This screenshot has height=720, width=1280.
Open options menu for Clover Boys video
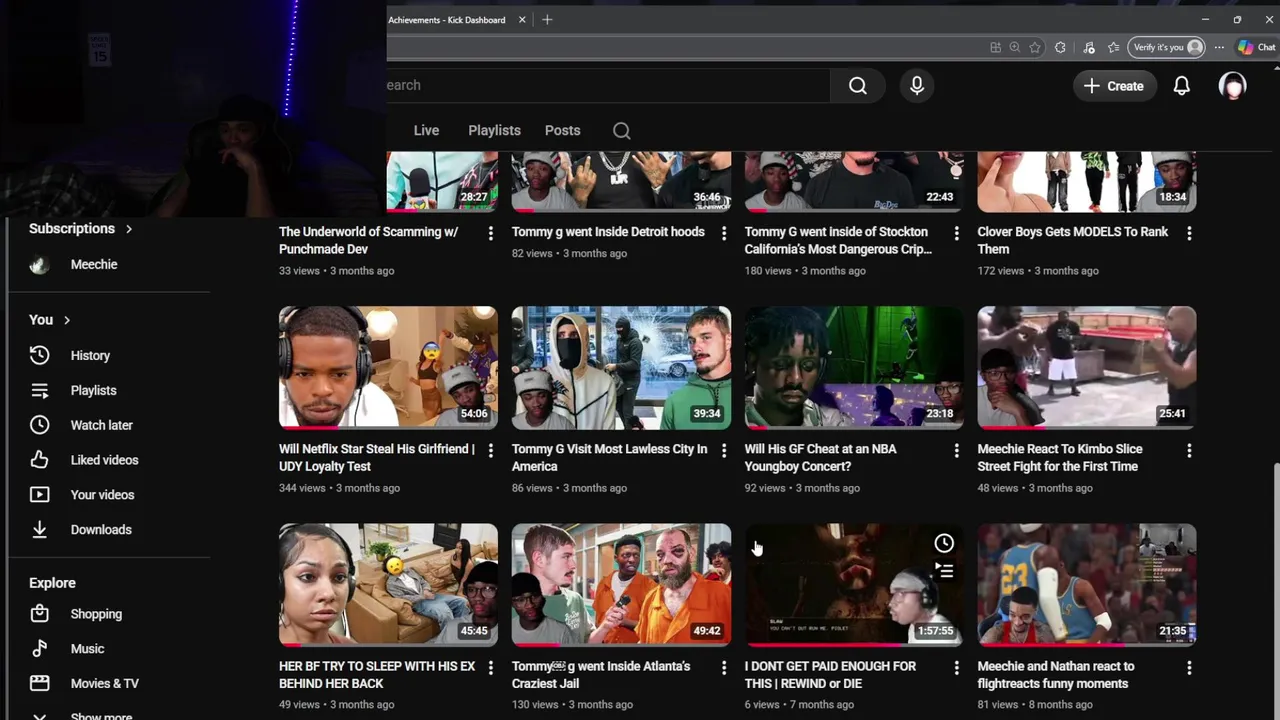tap(1189, 233)
